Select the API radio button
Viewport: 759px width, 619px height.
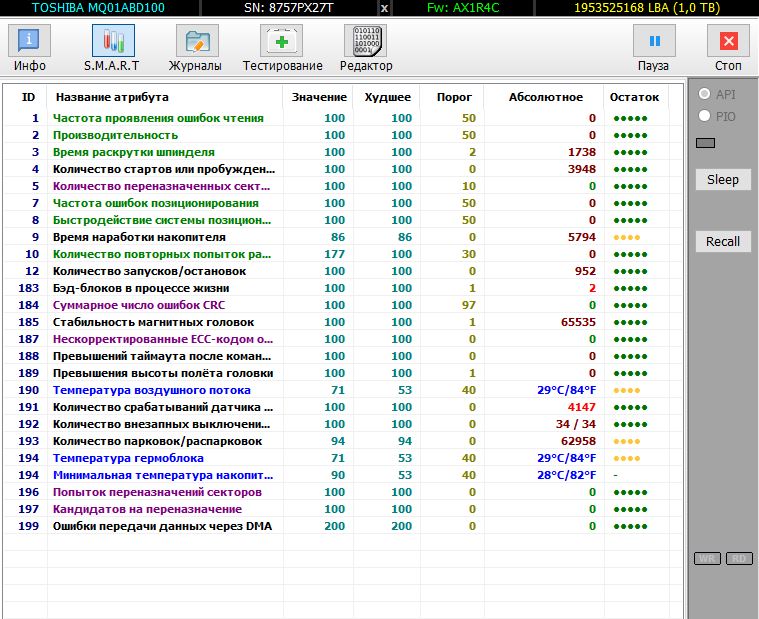(x=704, y=93)
